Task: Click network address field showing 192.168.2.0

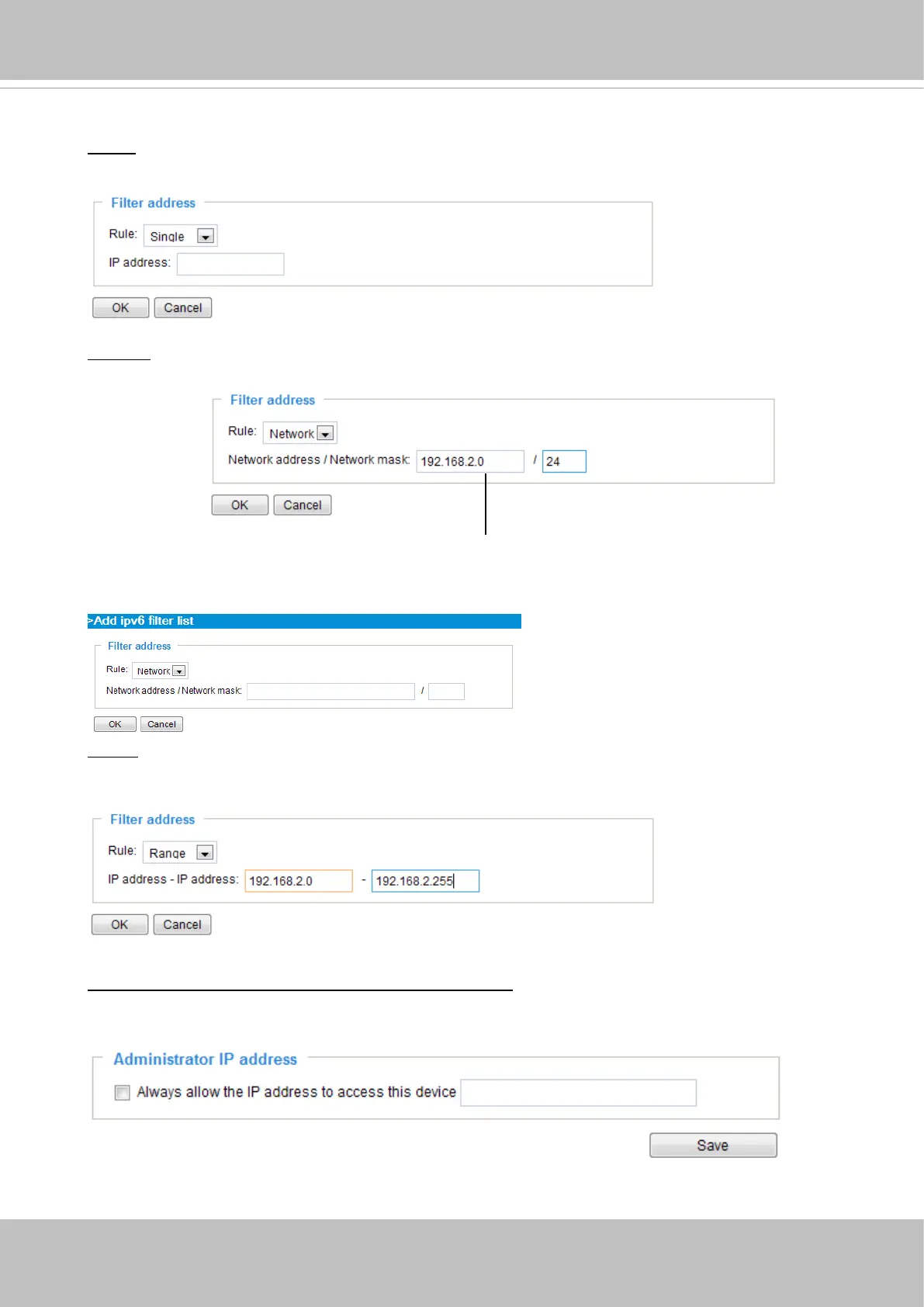Action: 470,461
